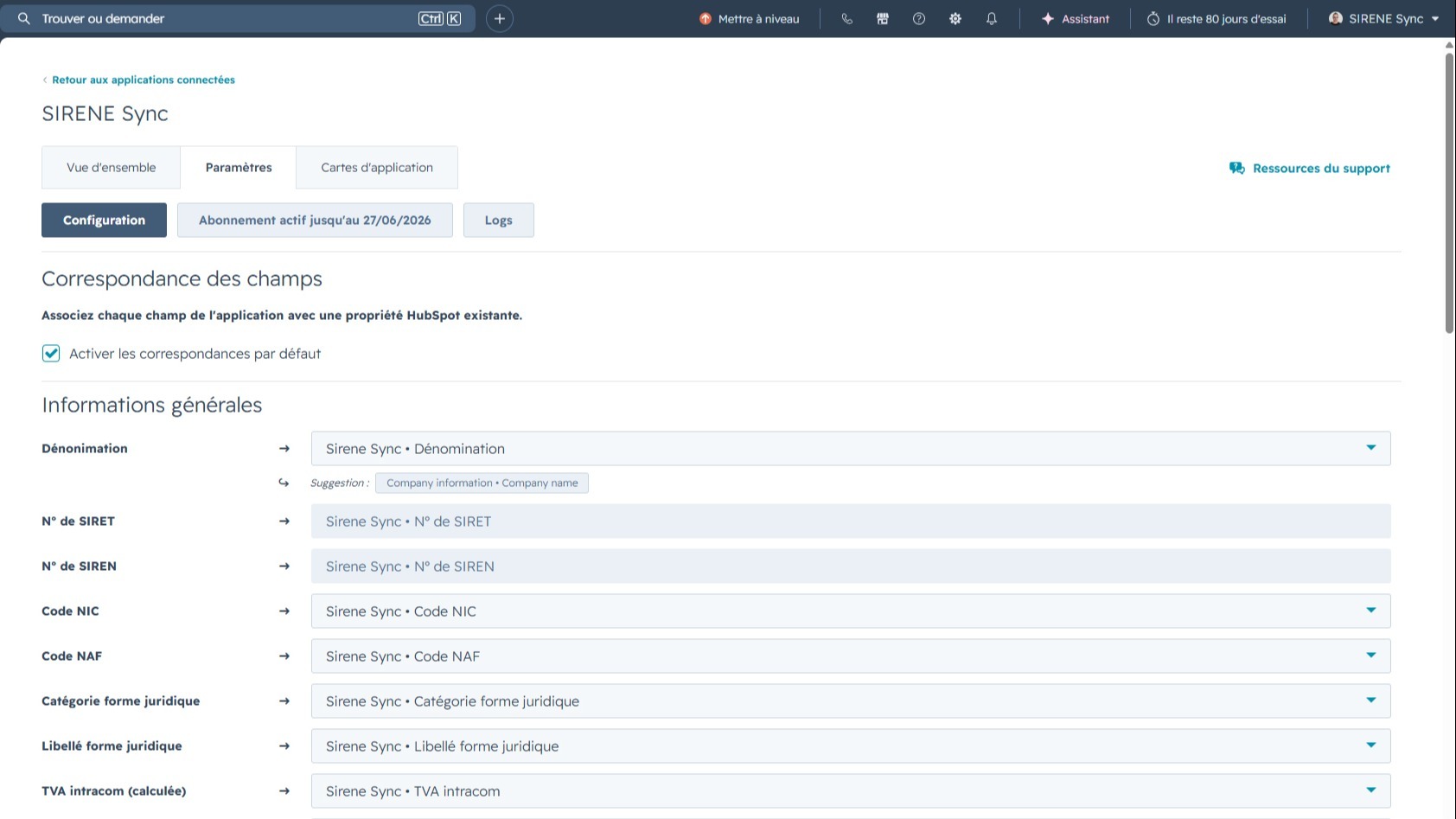Click the Assistant sparkle icon
Screen dimensions: 1456x819
pos(1048,18)
